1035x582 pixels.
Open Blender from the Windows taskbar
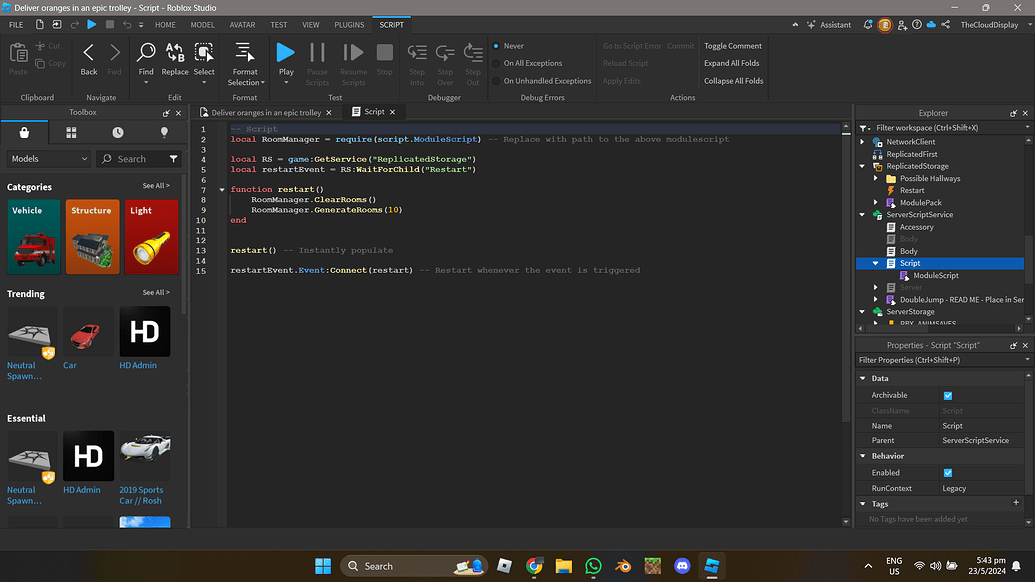click(x=623, y=566)
